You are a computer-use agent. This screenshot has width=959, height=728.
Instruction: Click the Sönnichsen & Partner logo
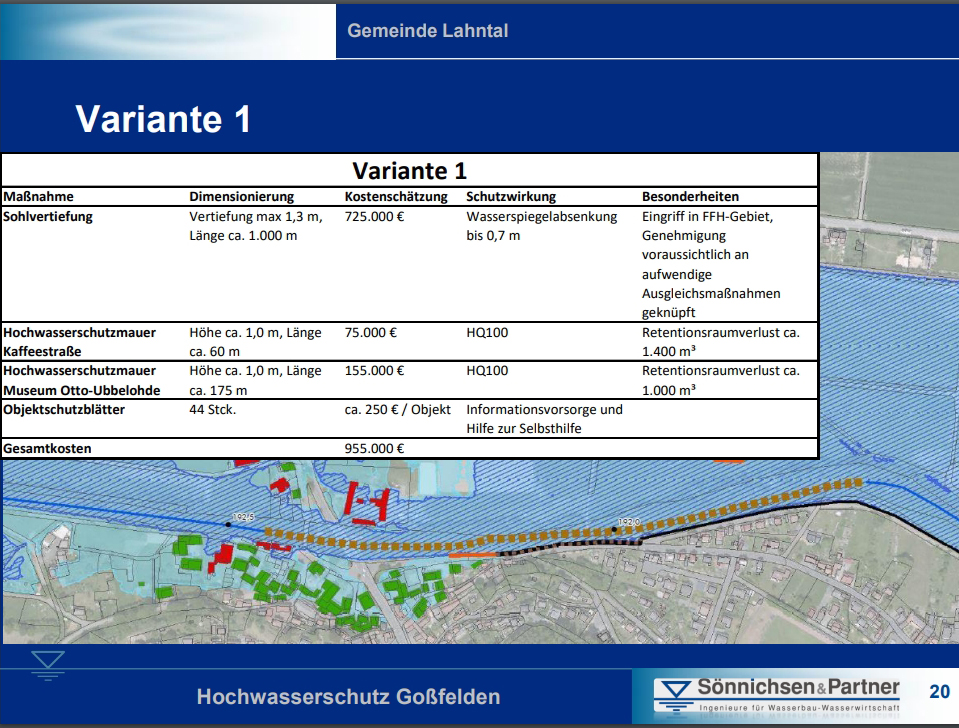tap(776, 694)
